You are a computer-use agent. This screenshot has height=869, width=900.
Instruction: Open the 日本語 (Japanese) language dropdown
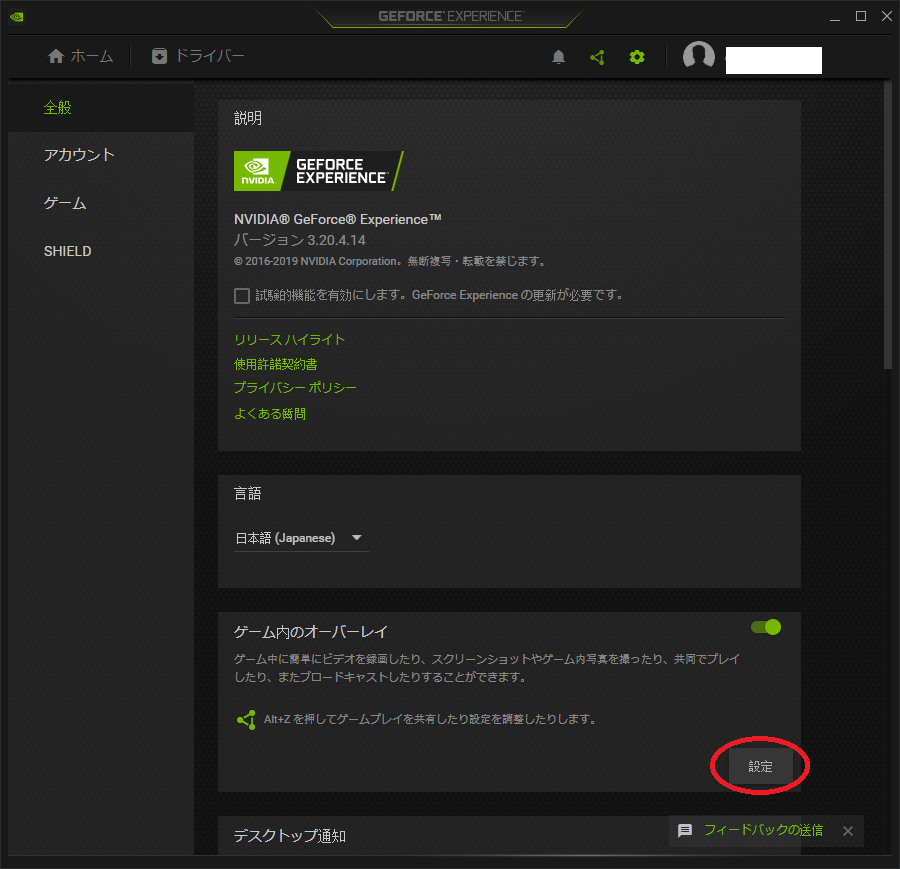[301, 538]
